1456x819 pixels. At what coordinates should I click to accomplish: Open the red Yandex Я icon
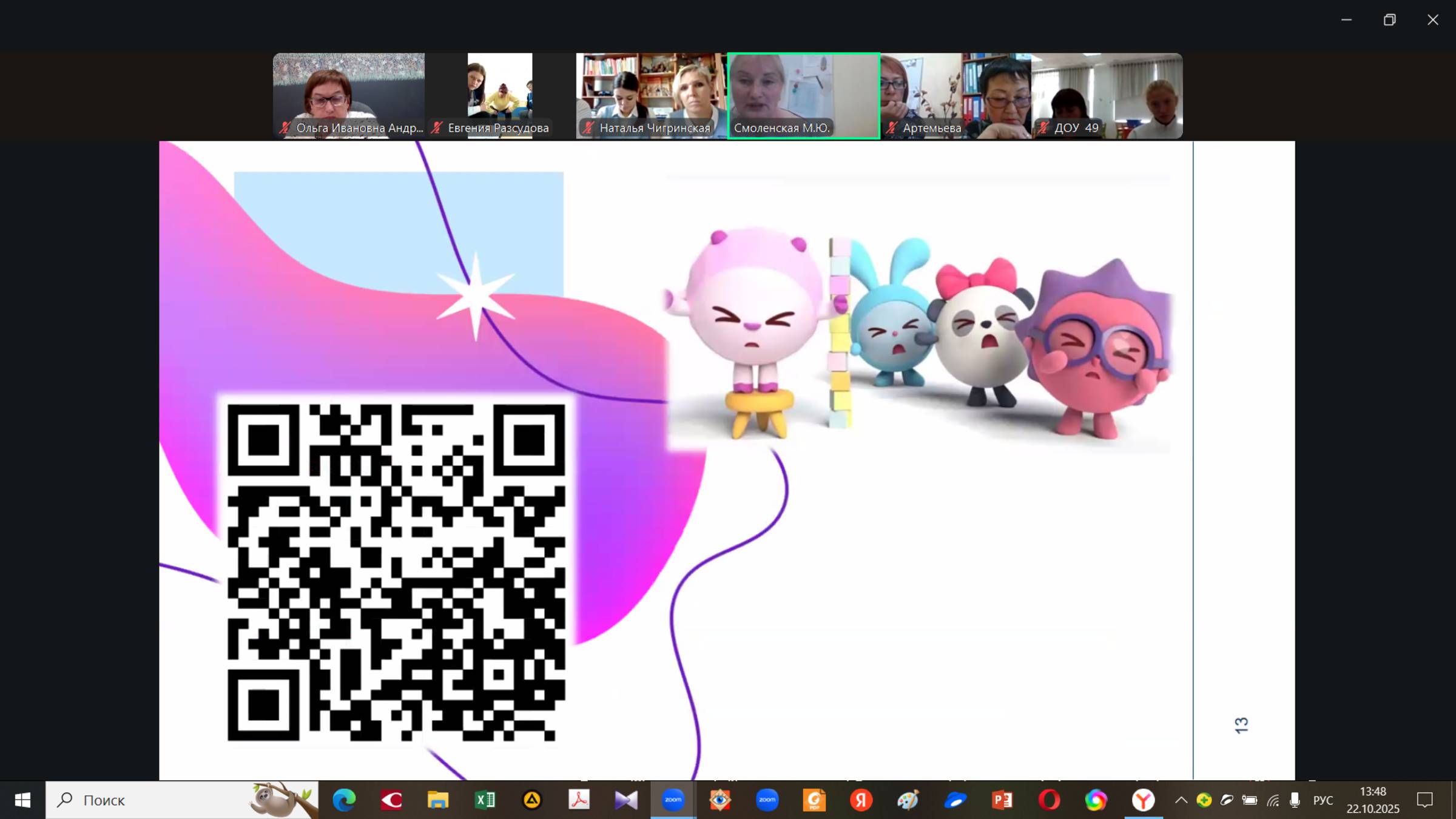pos(861,800)
